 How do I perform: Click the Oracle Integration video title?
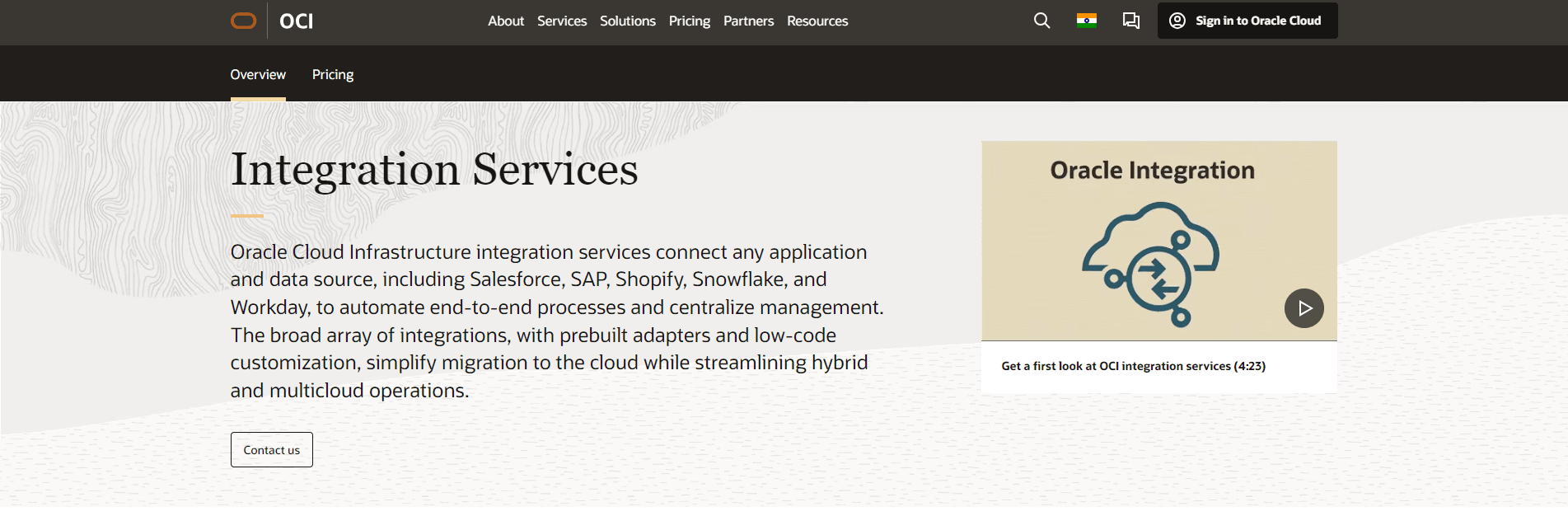[x=1152, y=171]
